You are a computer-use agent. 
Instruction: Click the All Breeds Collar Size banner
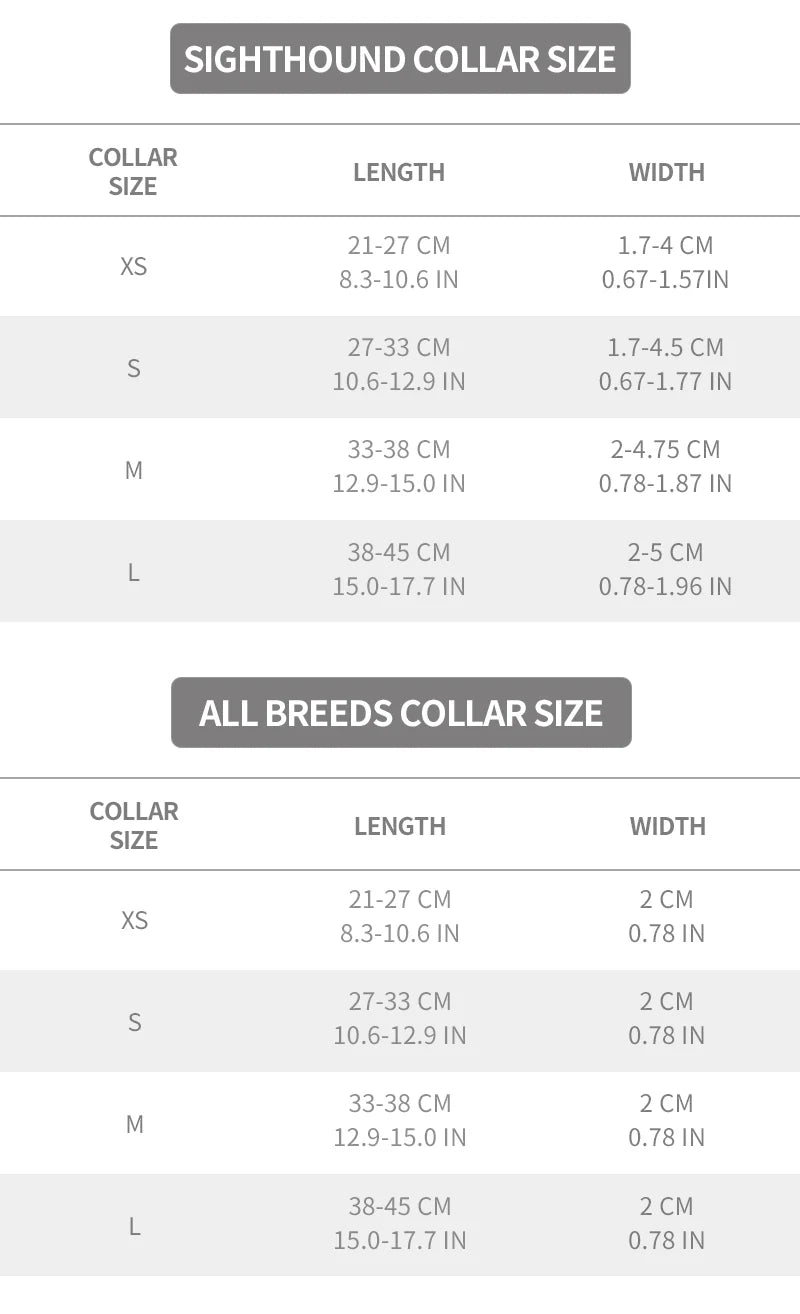click(401, 713)
